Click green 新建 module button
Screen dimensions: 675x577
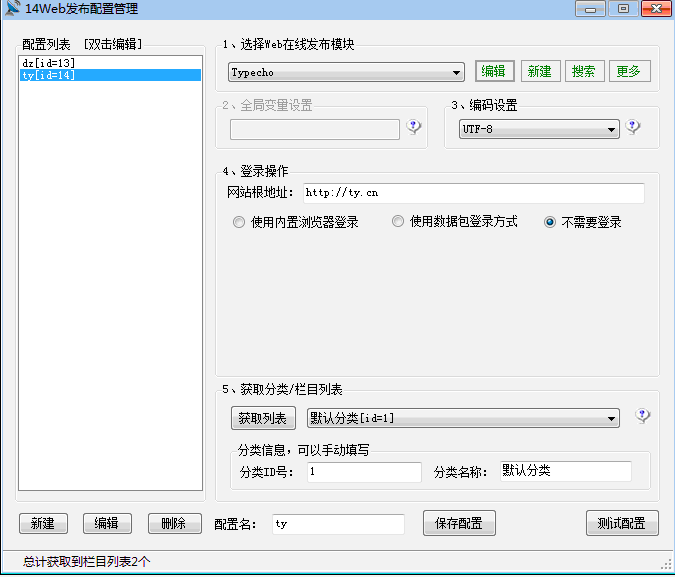point(541,71)
